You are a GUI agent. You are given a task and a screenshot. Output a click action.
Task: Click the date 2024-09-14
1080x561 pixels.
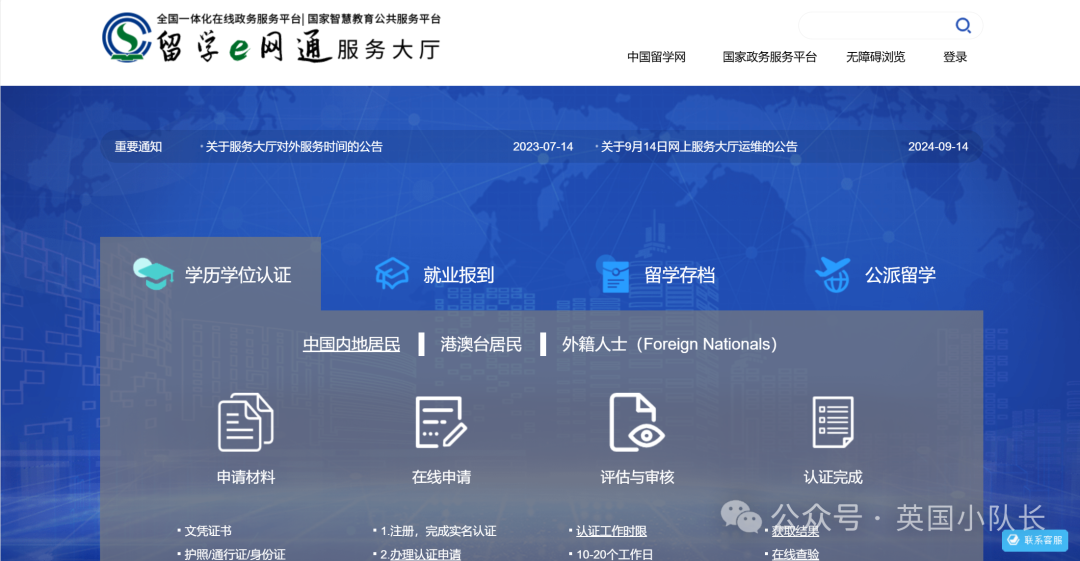938,147
